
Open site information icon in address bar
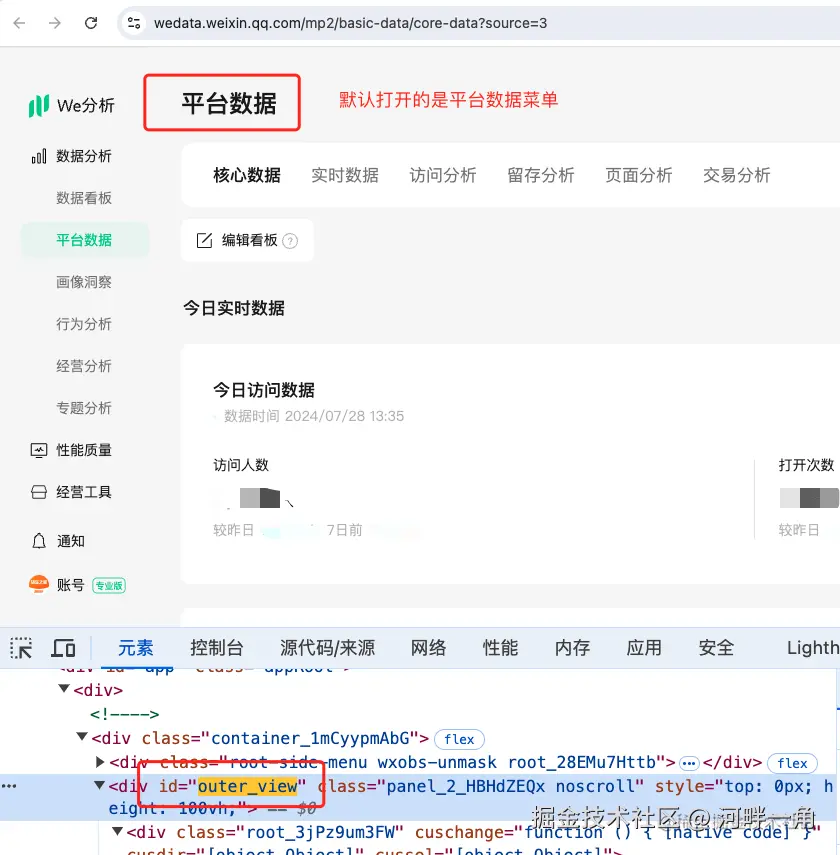(x=134, y=23)
